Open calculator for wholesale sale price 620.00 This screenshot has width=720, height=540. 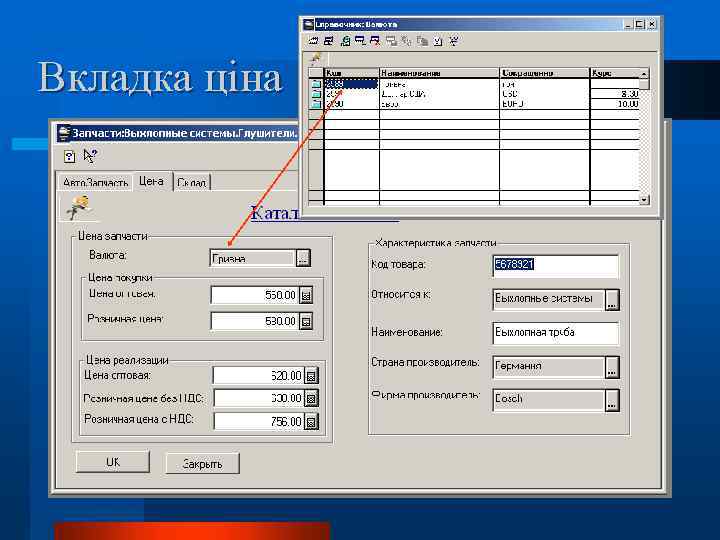pos(311,376)
